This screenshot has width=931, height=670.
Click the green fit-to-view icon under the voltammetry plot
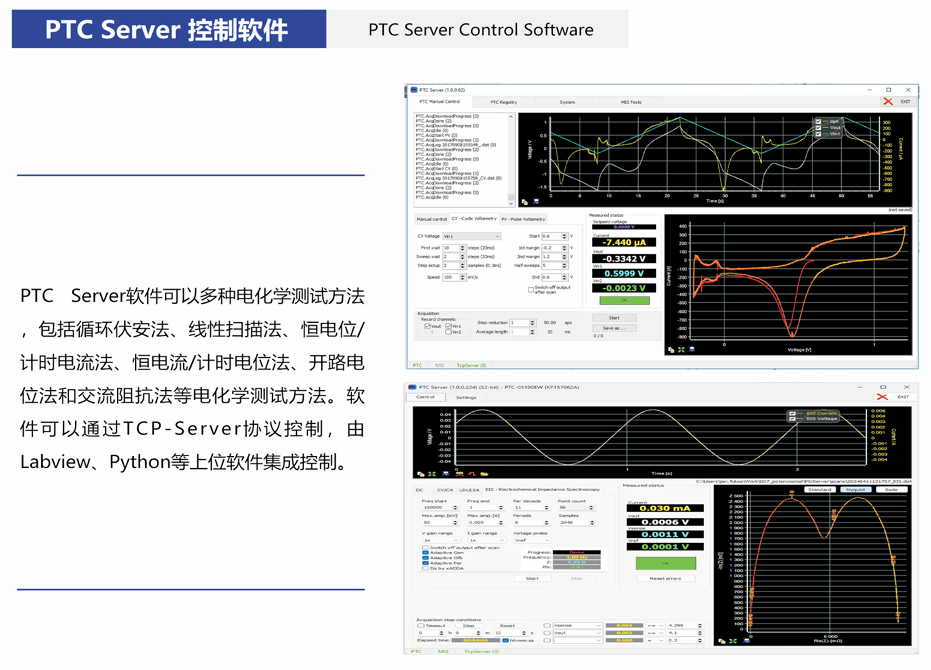681,350
